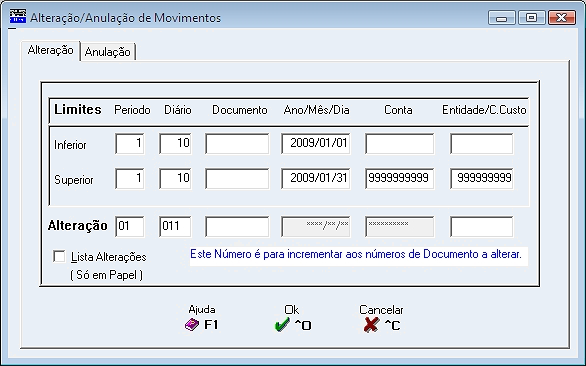Click the Alteração Diário field showing 011

click(175, 226)
